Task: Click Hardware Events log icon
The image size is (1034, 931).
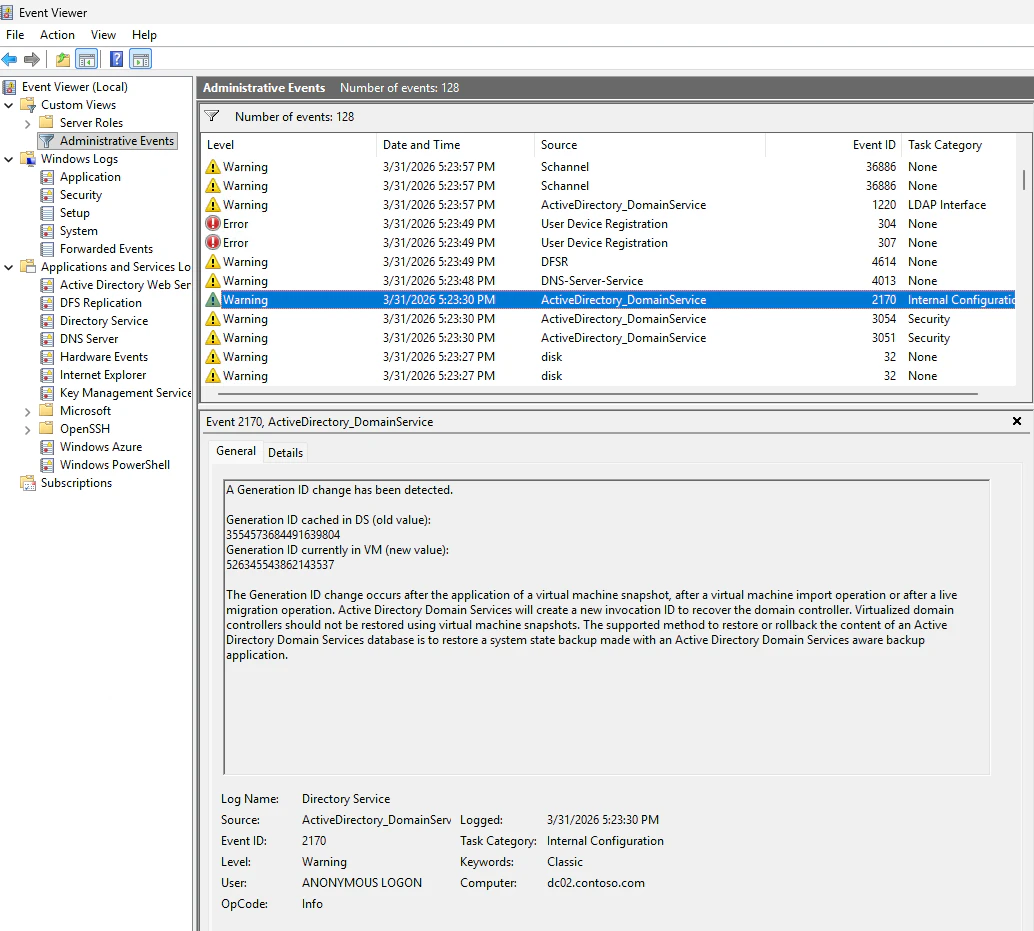Action: pyautogui.click(x=47, y=357)
